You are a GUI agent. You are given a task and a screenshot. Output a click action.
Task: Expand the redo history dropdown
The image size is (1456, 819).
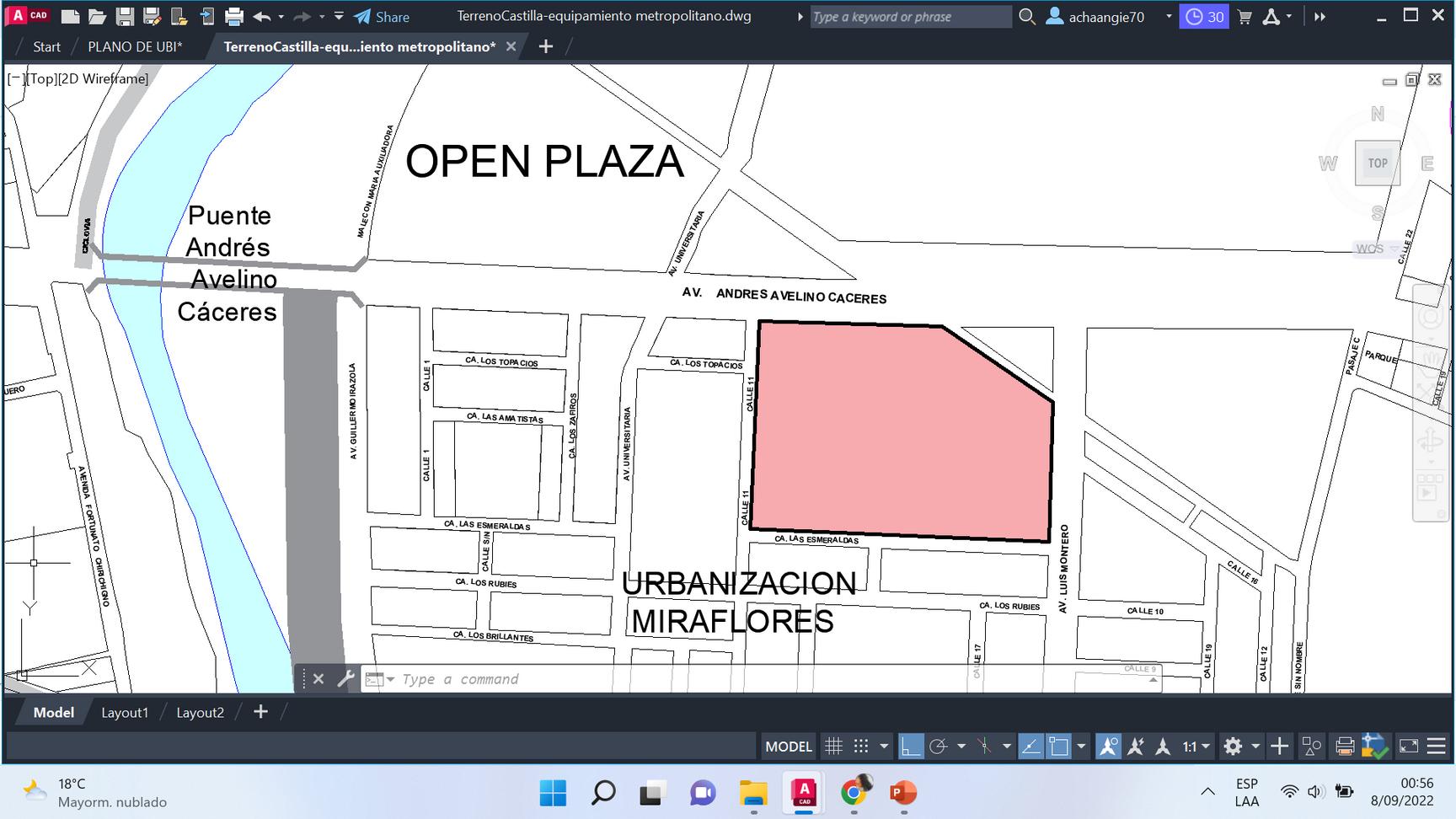click(321, 17)
